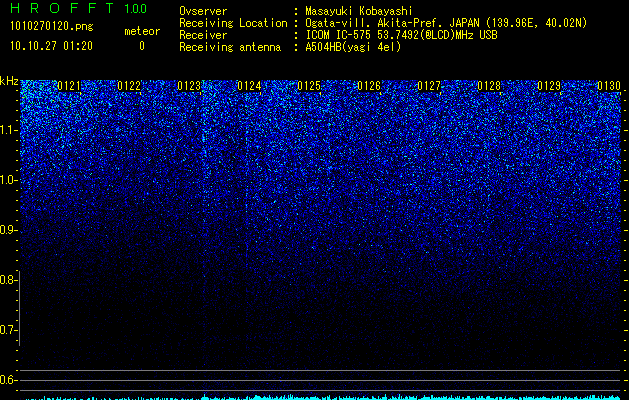
Task: Click the Receiver label
Action: pos(203,35)
